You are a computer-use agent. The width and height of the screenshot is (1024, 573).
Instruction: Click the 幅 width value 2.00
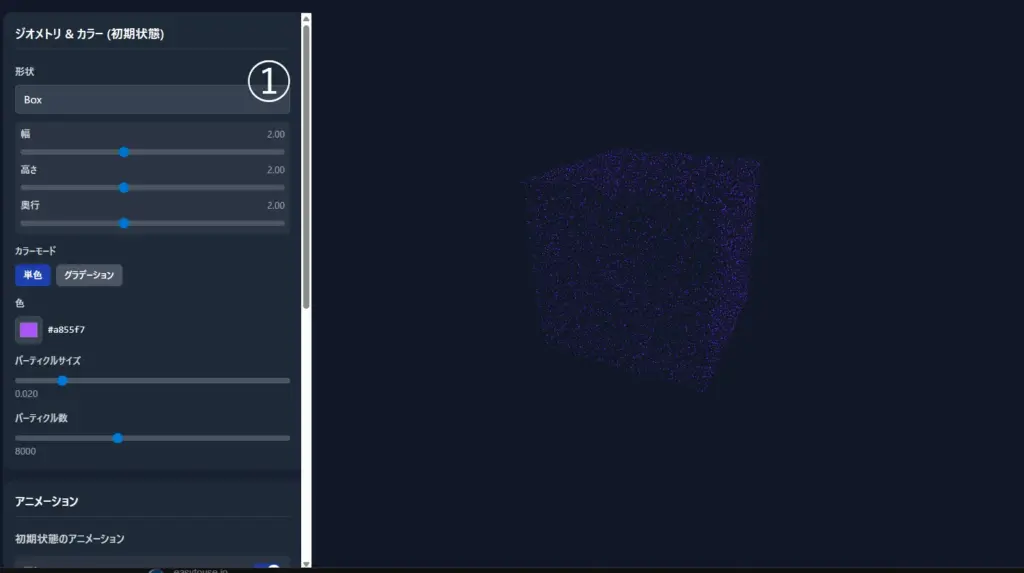276,134
